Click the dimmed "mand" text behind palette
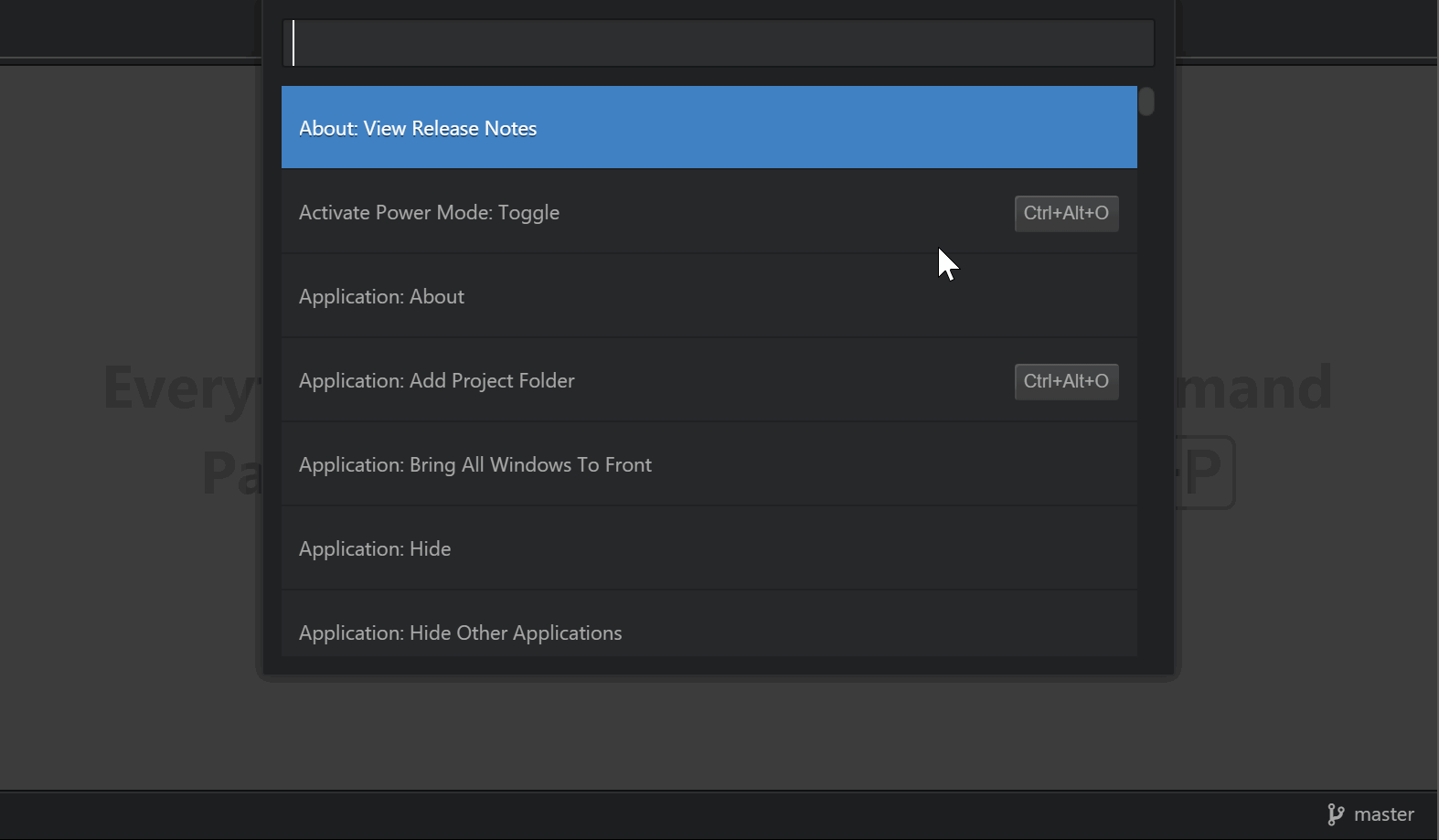 (1254, 388)
